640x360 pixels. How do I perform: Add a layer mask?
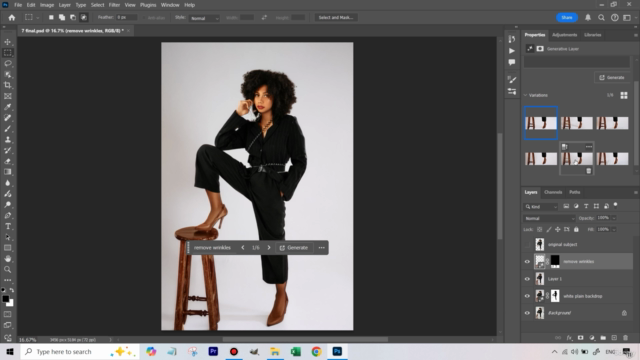pyautogui.click(x=580, y=338)
